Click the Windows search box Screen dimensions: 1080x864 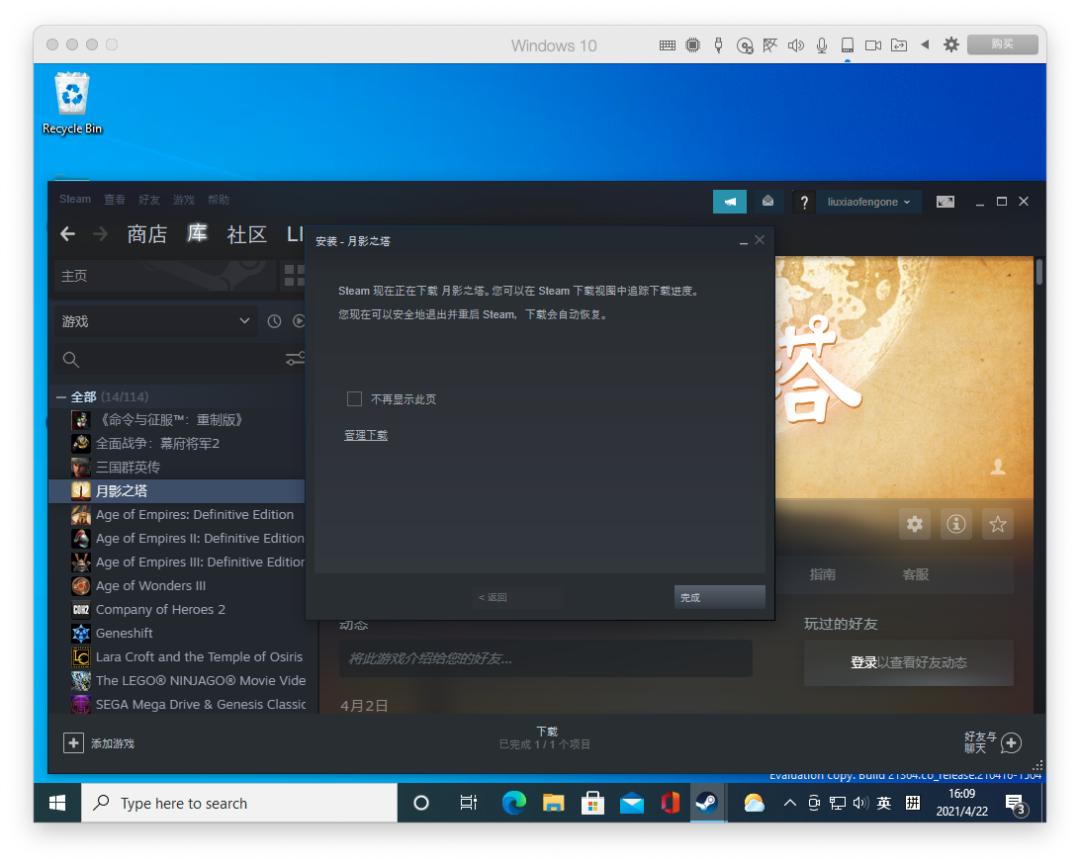(239, 803)
